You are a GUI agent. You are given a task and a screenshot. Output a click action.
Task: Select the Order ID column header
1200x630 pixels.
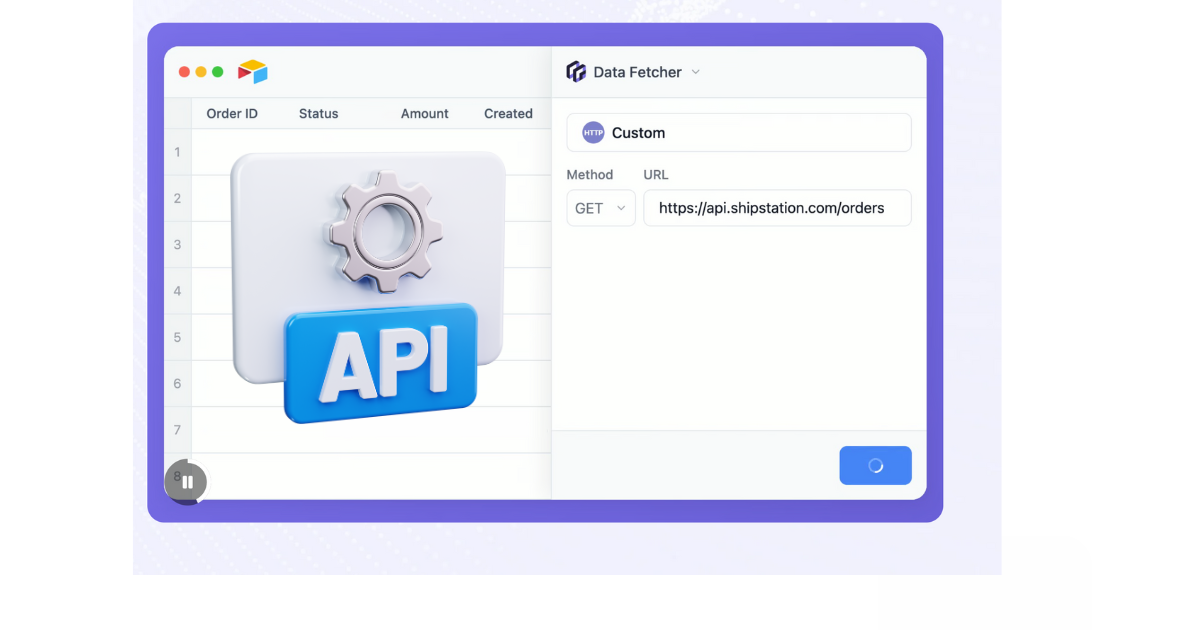pyautogui.click(x=232, y=114)
